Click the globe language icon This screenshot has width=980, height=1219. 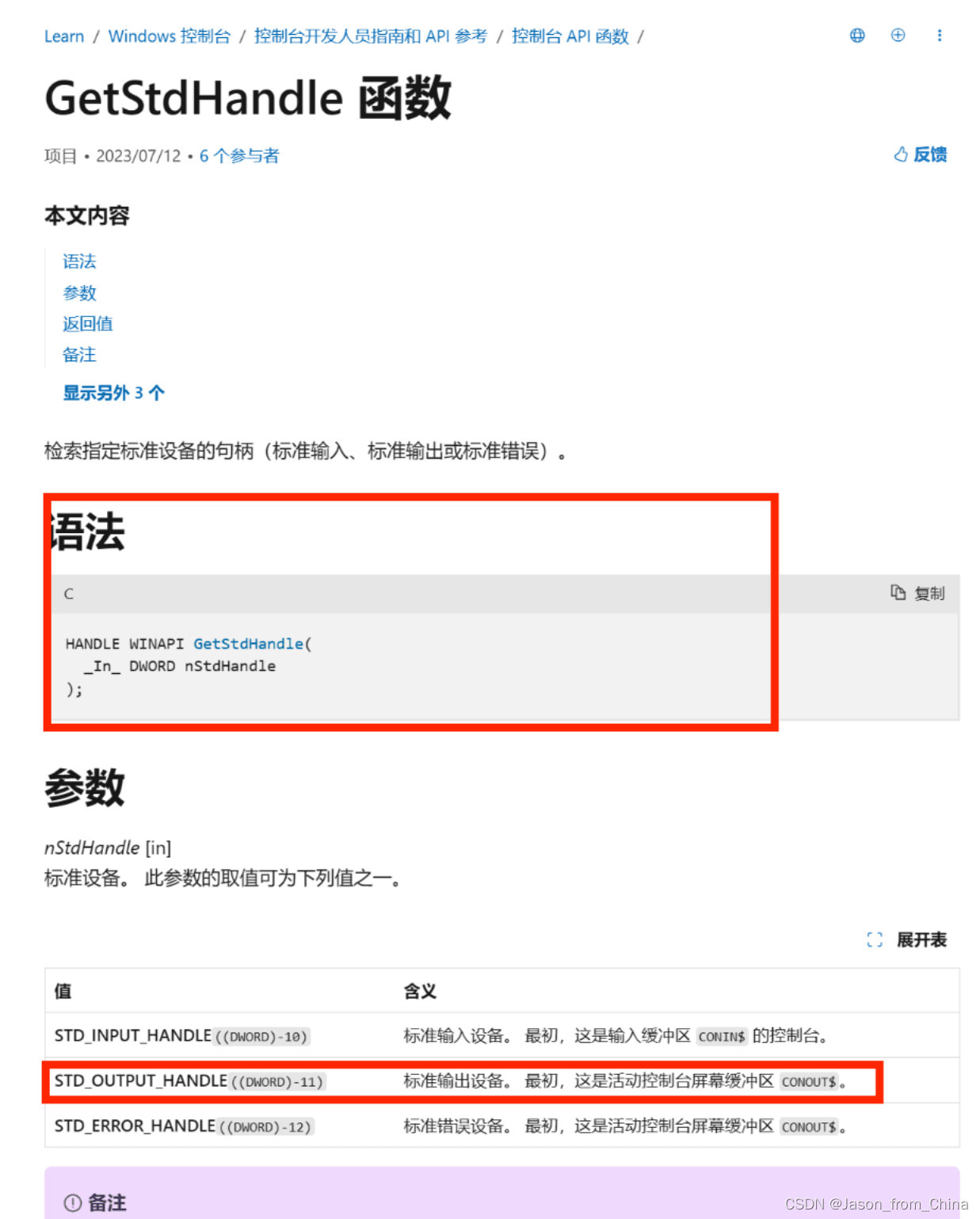[857, 36]
